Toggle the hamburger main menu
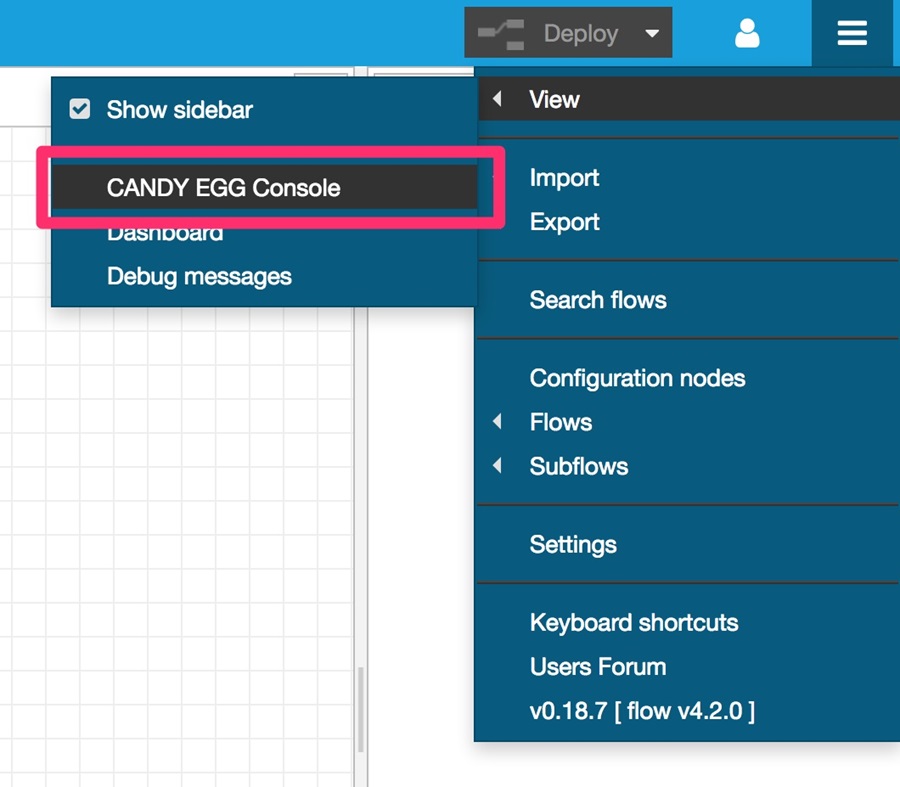The width and height of the screenshot is (900, 787). coord(852,33)
